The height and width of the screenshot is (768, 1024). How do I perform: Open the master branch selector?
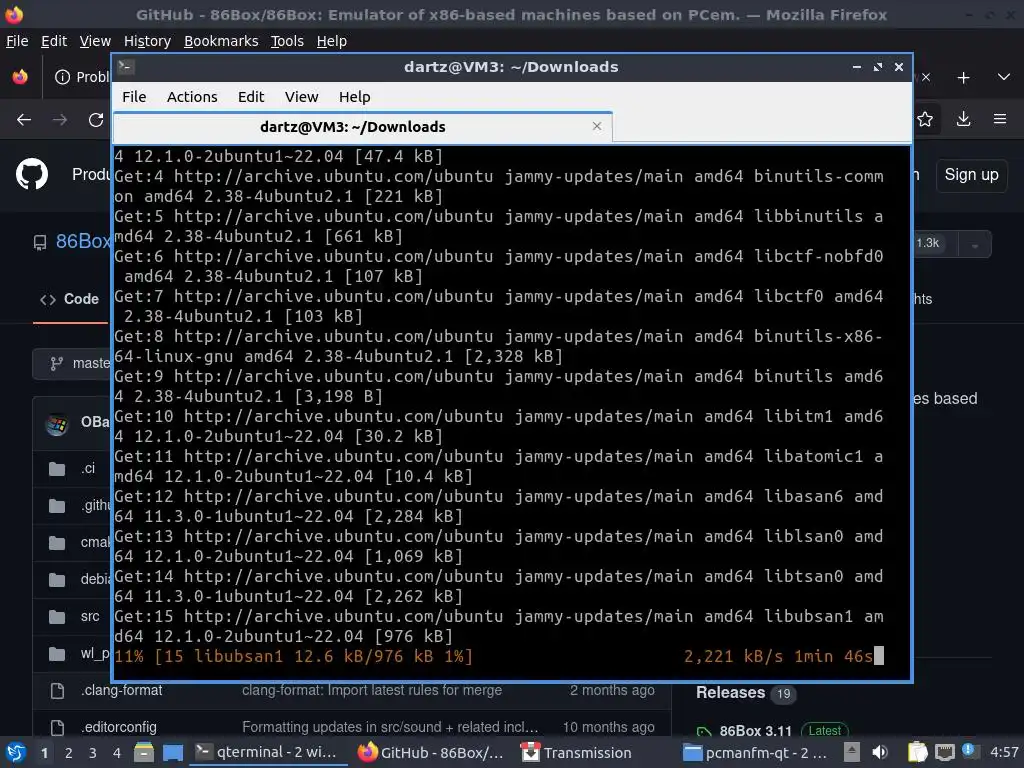pyautogui.click(x=72, y=363)
